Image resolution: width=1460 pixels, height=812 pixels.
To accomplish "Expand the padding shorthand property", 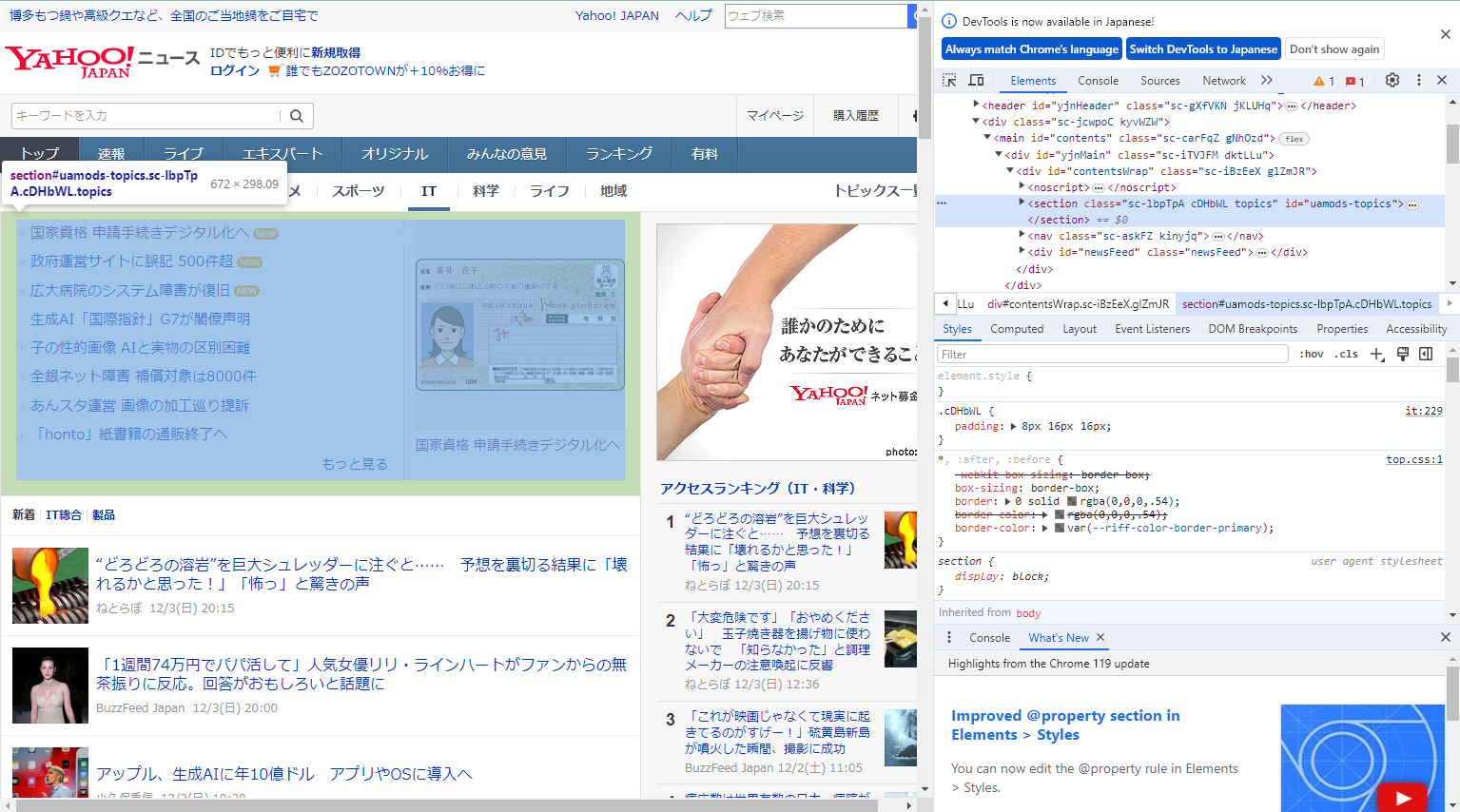I will pyautogui.click(x=1013, y=427).
